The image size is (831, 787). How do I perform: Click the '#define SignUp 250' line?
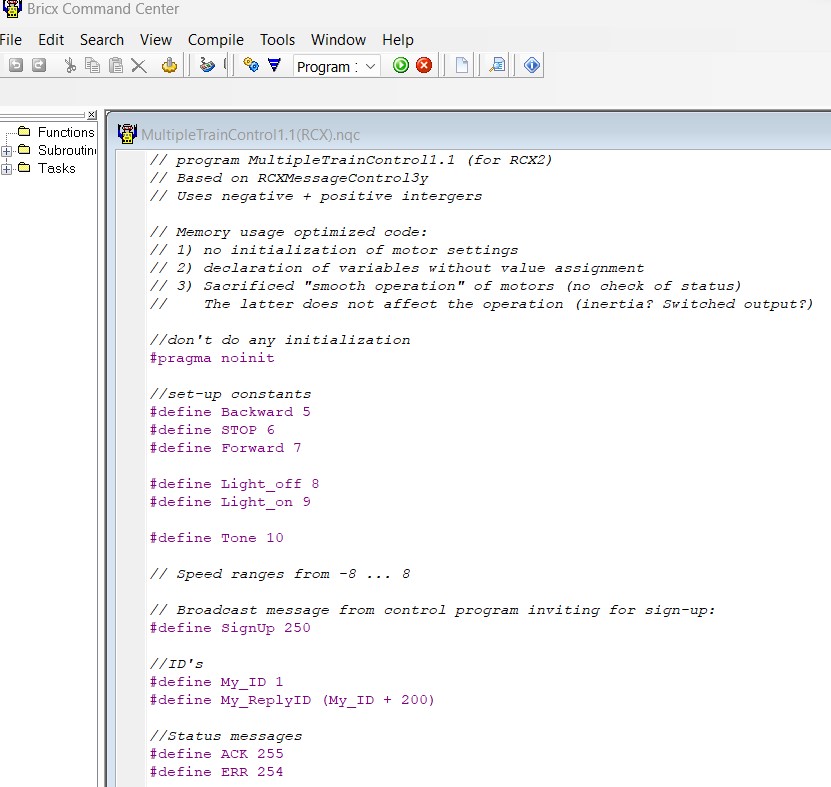click(230, 628)
